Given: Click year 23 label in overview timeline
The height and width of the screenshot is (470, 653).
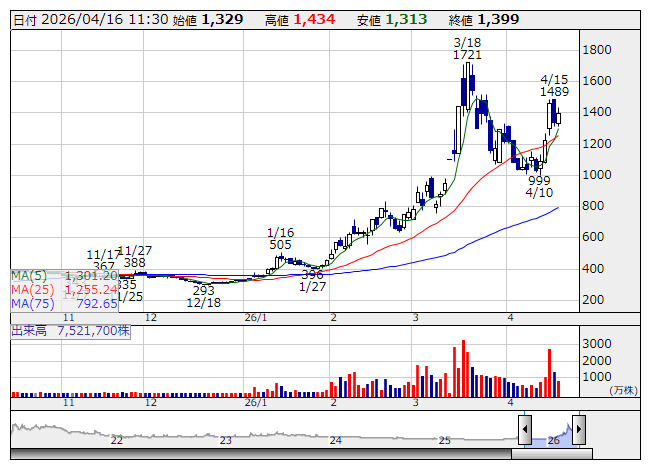Looking at the screenshot, I should (225, 440).
